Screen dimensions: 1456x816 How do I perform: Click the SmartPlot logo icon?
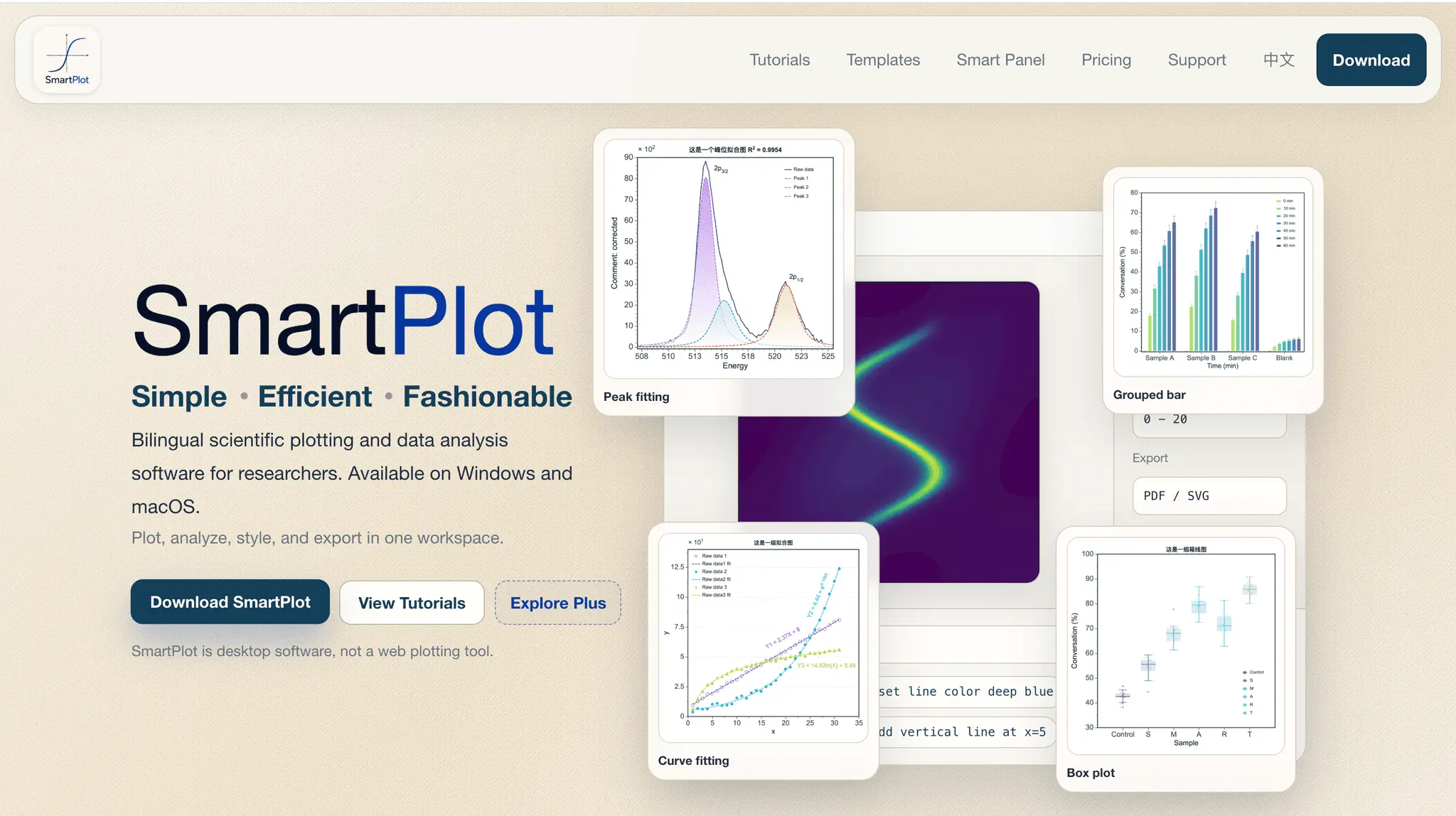(x=67, y=60)
